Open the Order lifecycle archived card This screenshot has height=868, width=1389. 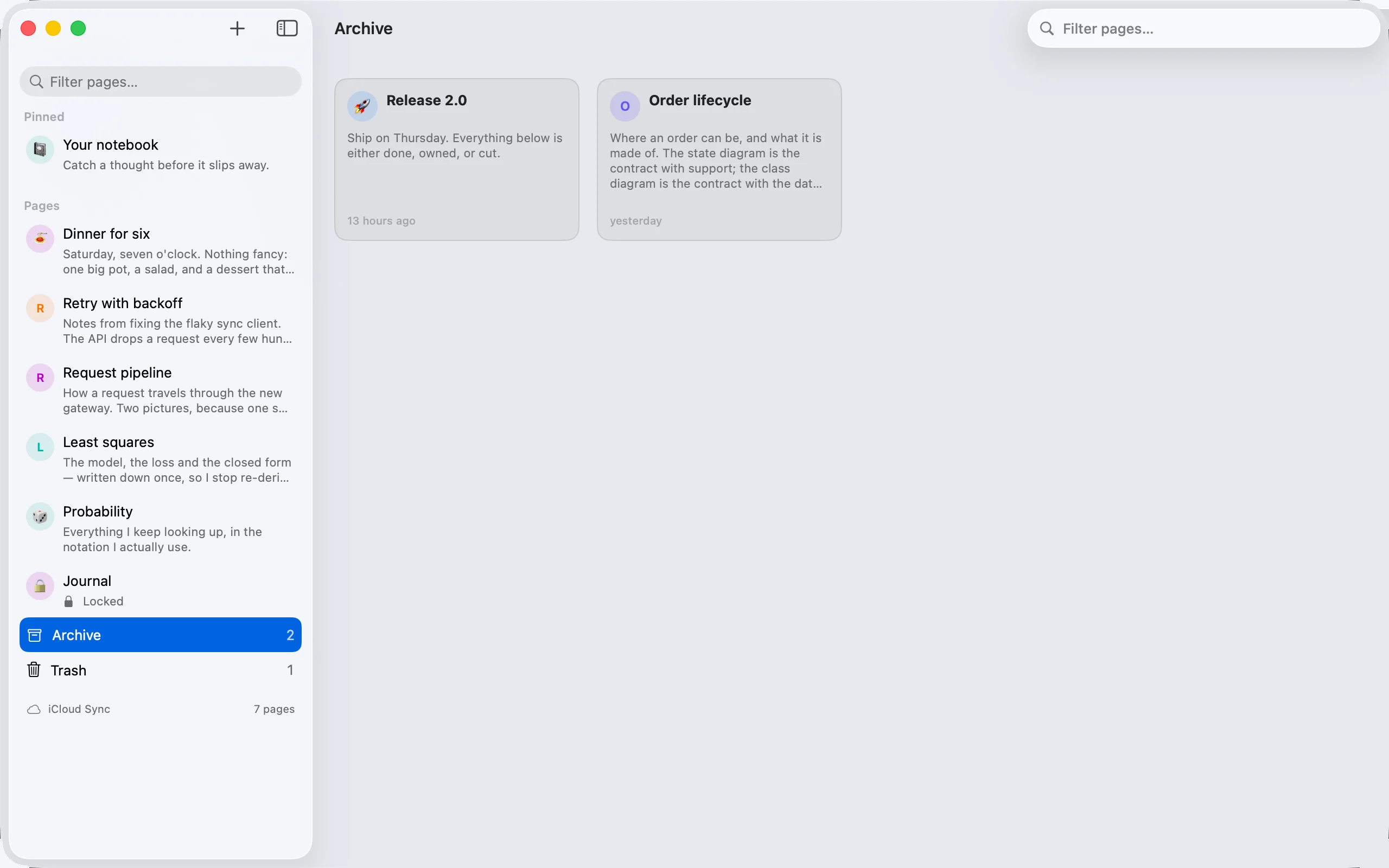(719, 159)
